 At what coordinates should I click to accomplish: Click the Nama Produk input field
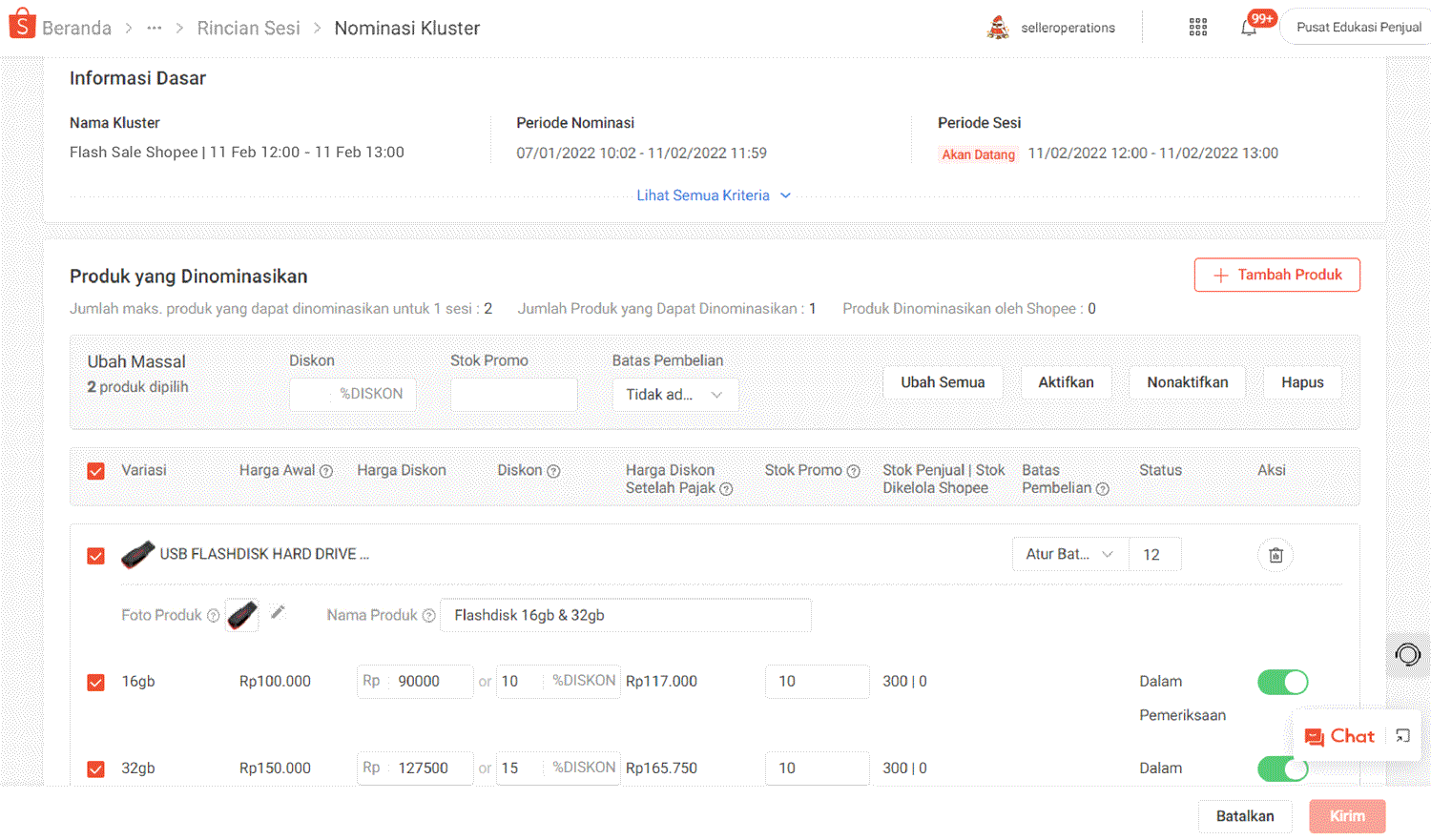click(x=625, y=615)
